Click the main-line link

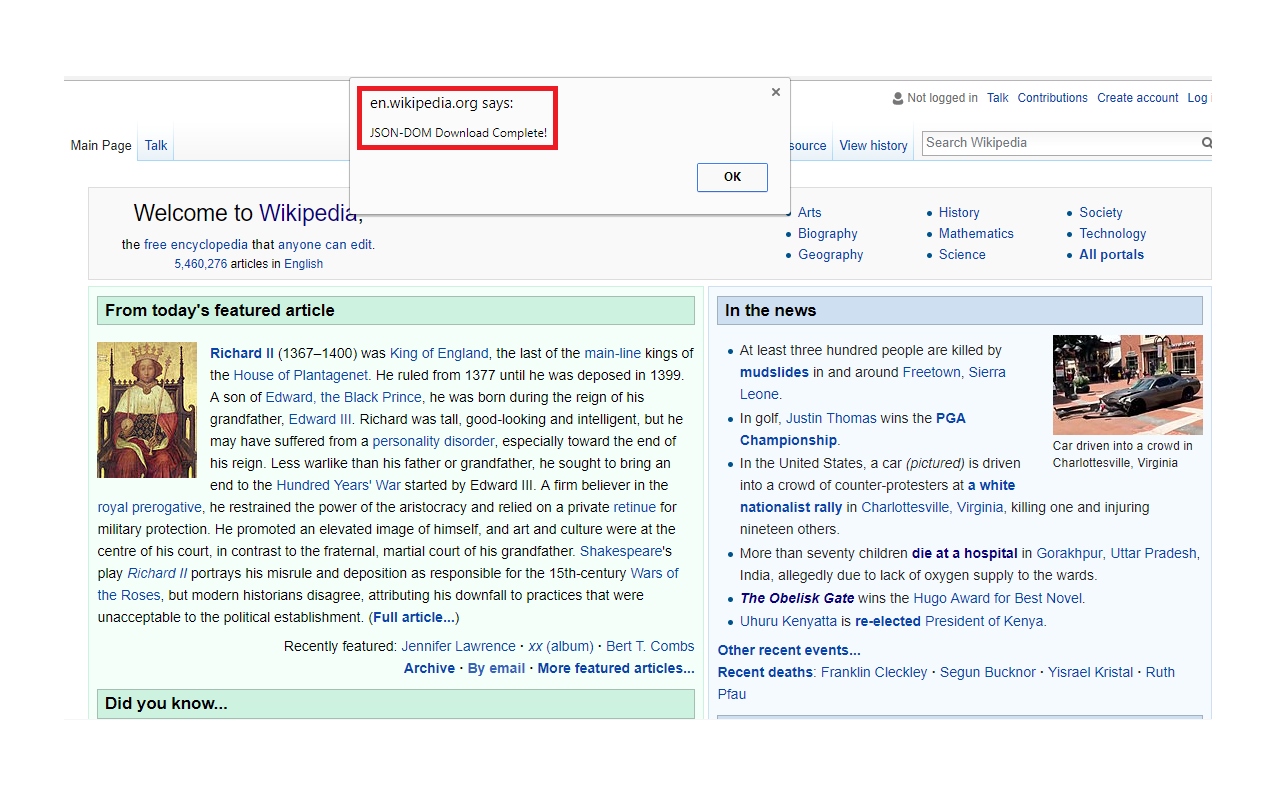point(613,353)
